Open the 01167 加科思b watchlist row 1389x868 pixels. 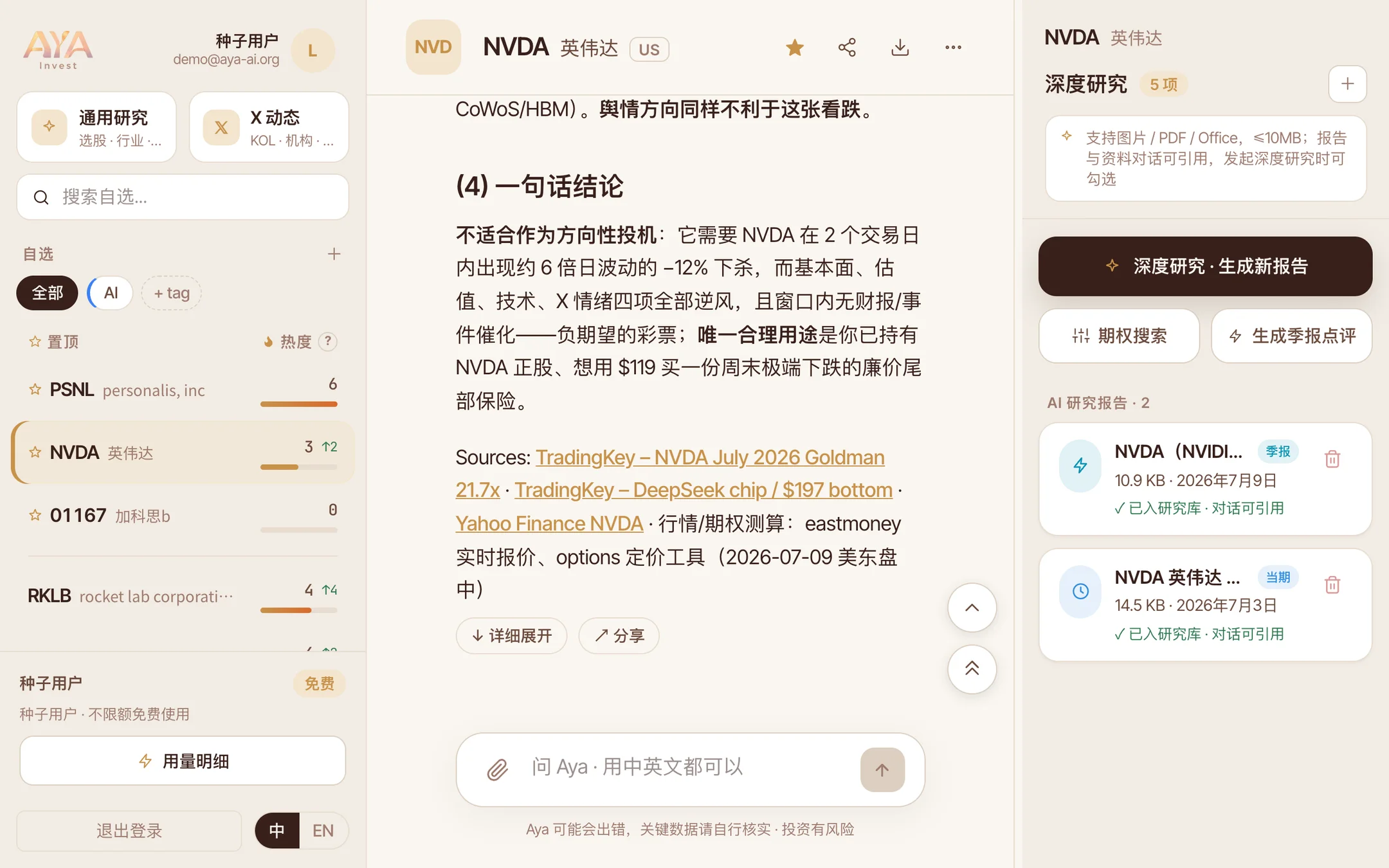click(x=183, y=516)
